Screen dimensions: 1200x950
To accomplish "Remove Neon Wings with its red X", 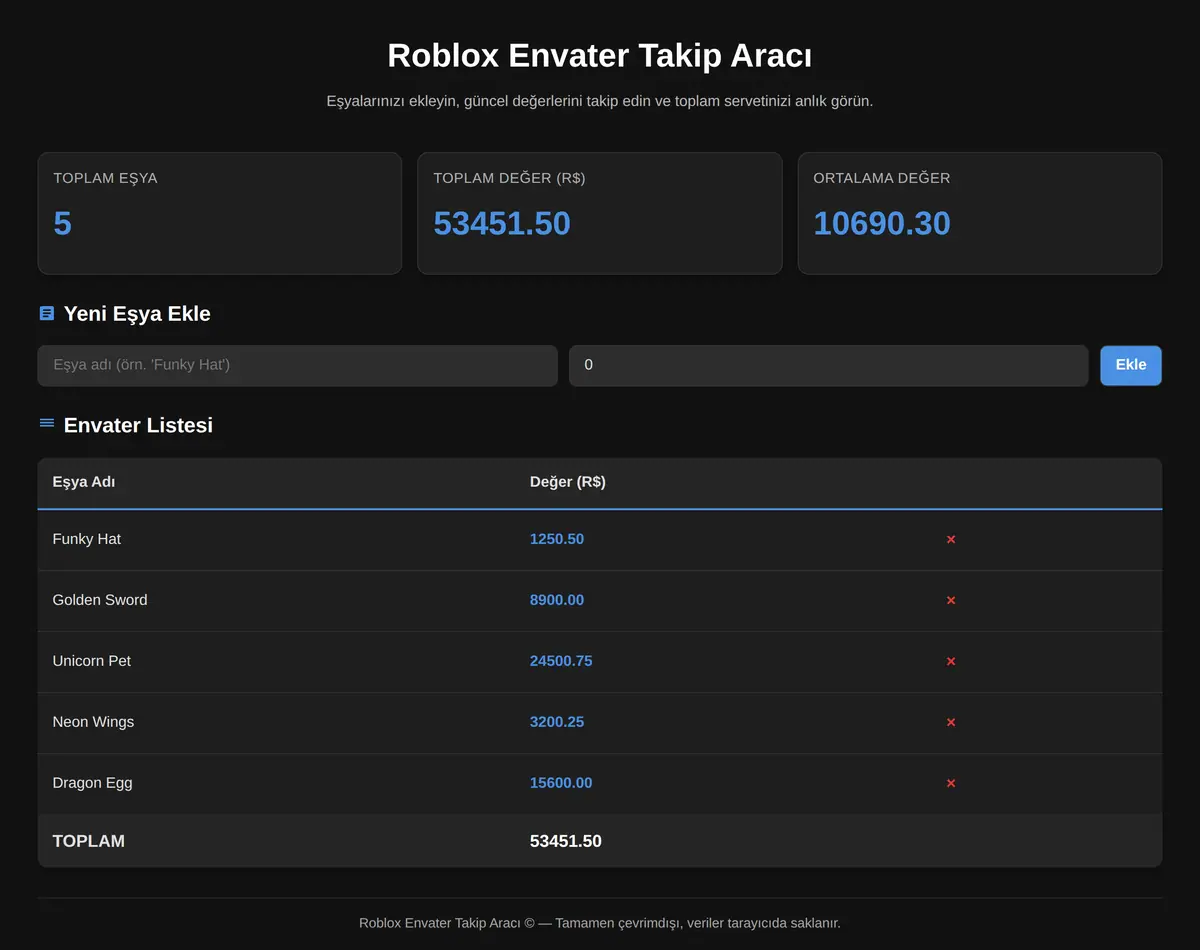I will pyautogui.click(x=951, y=722).
